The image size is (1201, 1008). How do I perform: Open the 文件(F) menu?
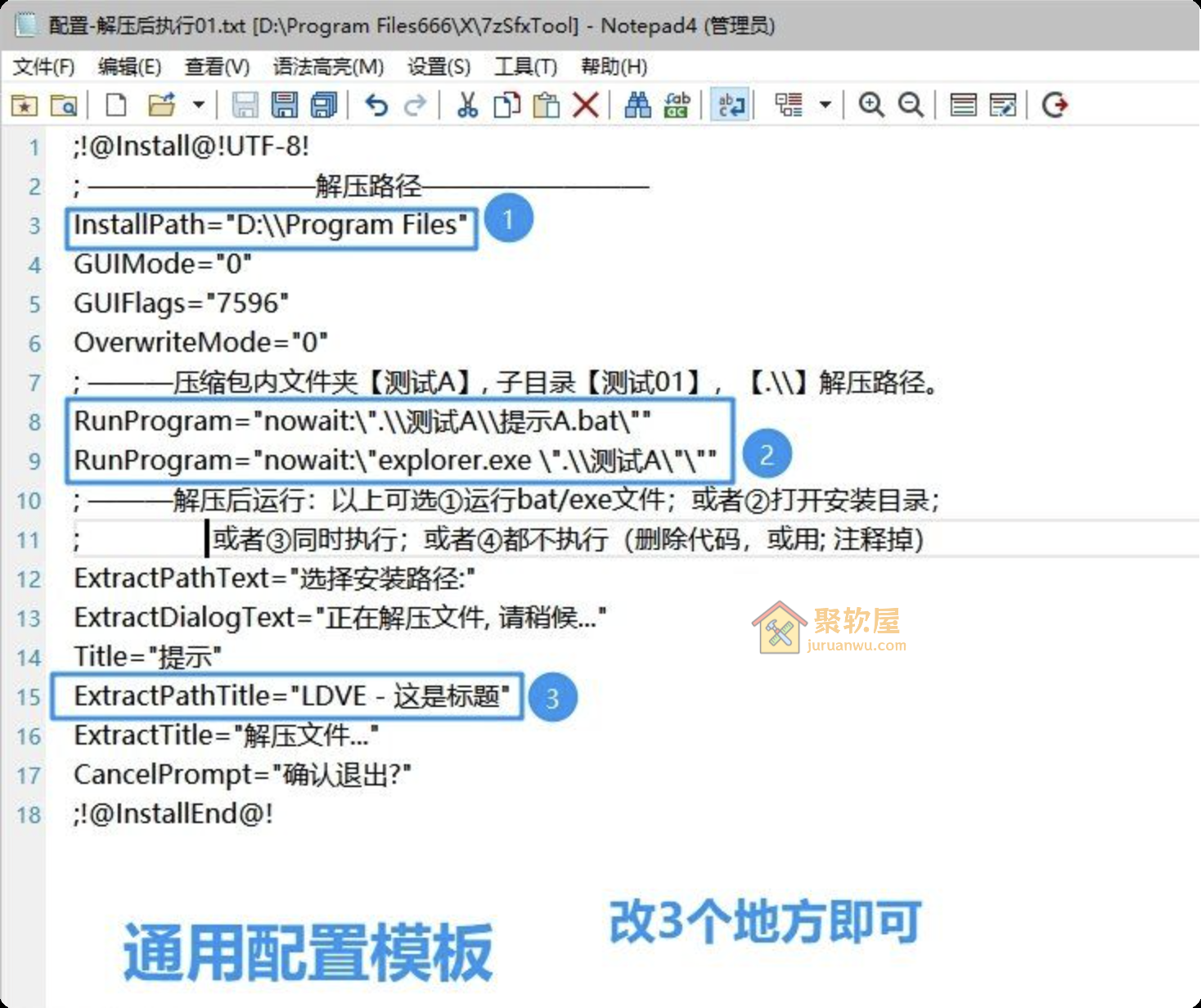tap(43, 66)
